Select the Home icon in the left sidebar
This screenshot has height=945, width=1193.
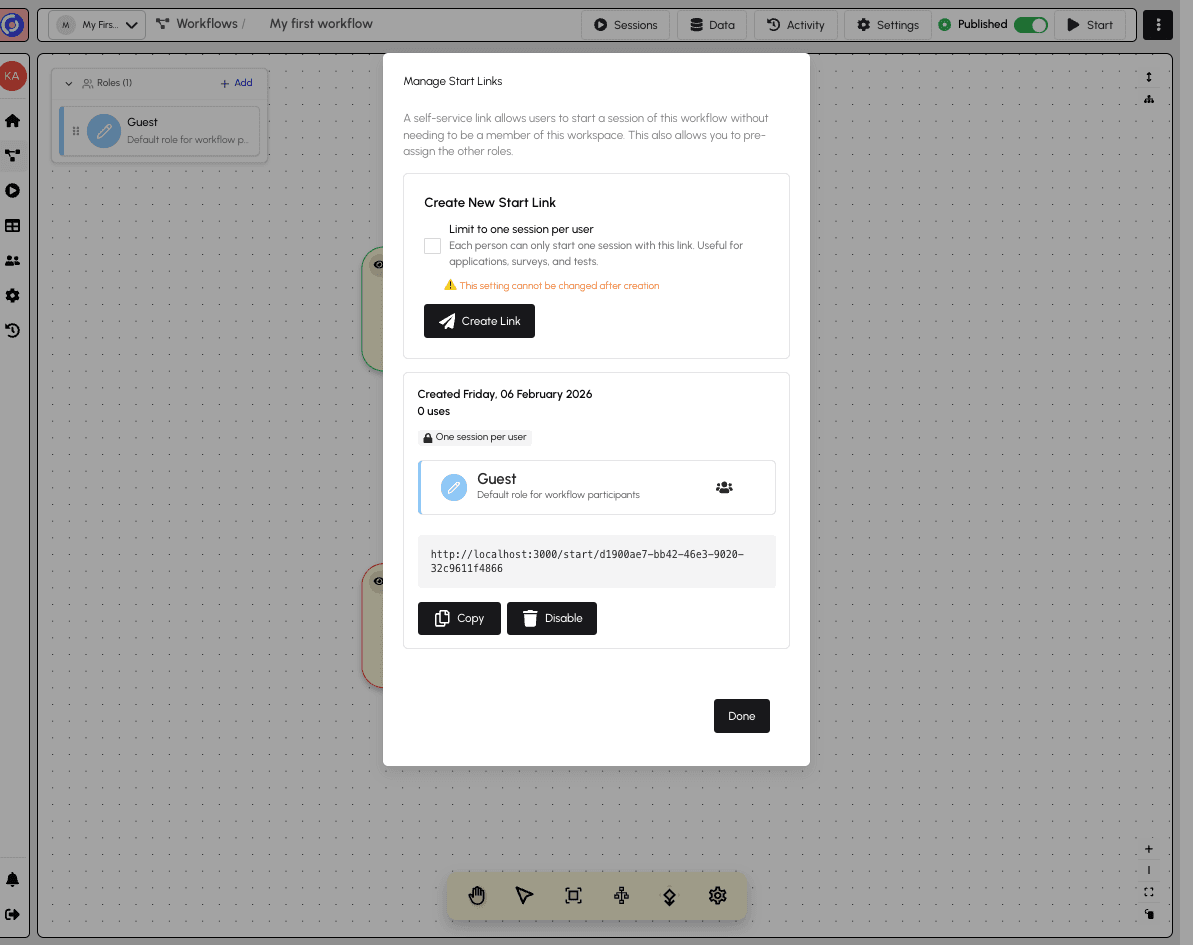(13, 120)
